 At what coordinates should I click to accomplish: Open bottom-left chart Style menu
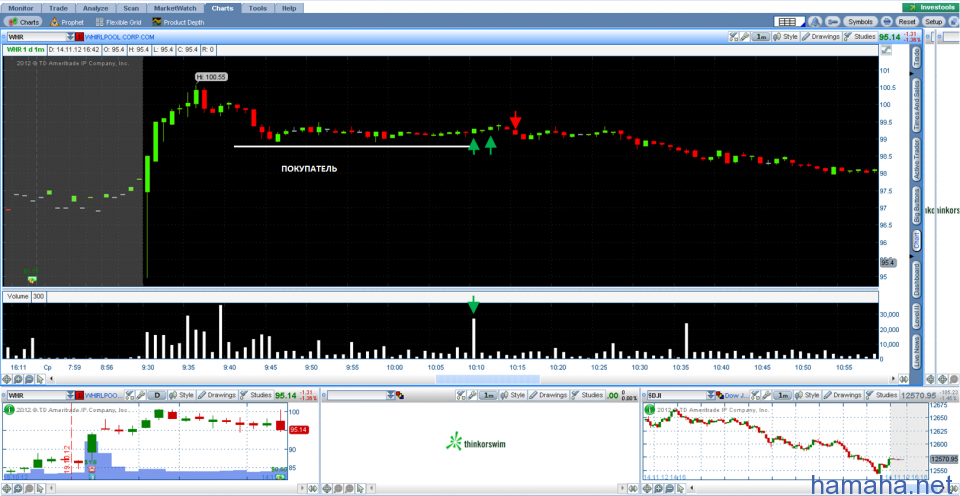point(182,396)
